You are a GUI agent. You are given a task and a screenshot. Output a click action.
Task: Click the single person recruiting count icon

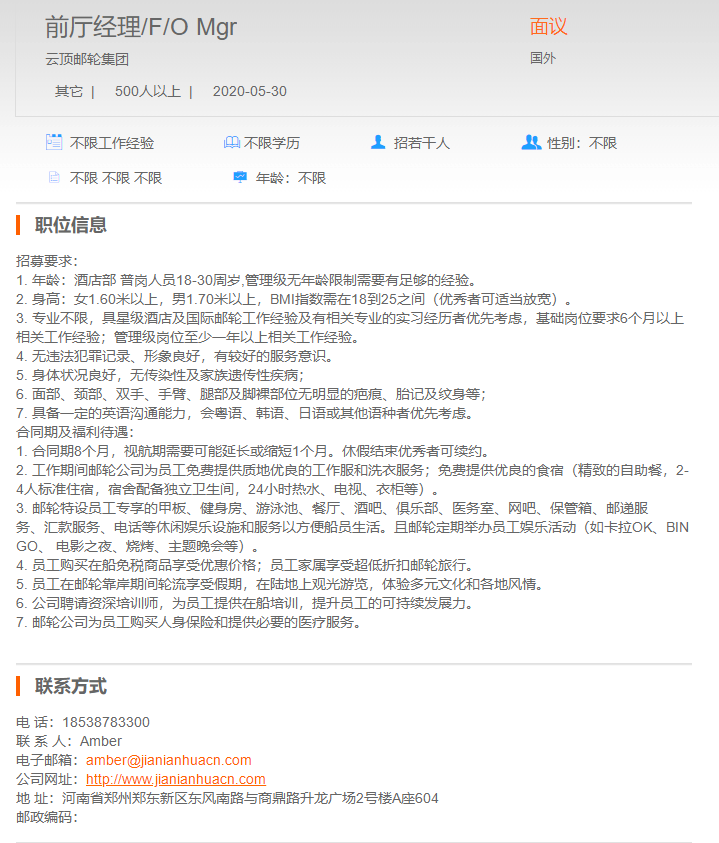click(378, 142)
